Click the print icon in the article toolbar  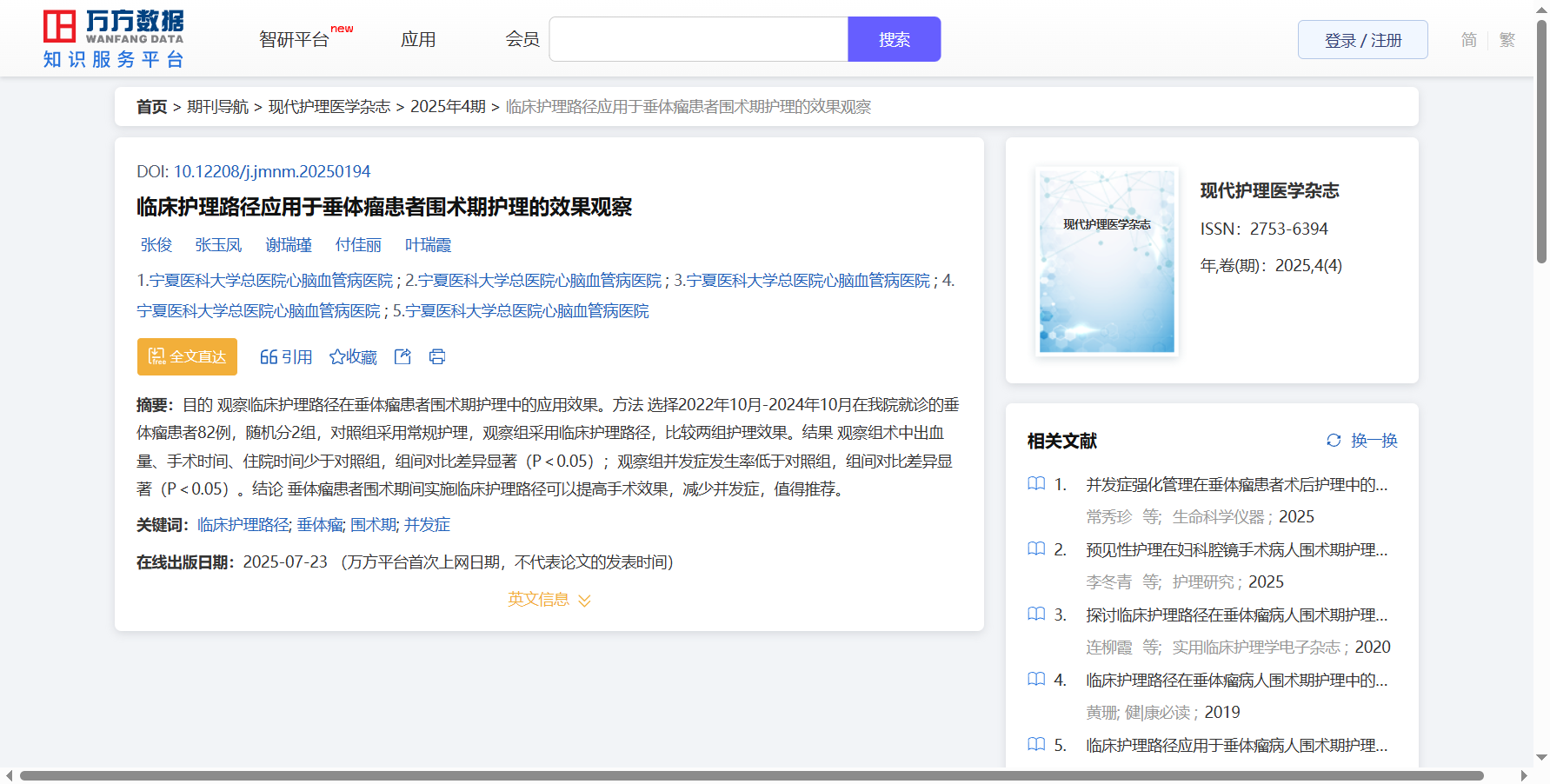tap(437, 356)
